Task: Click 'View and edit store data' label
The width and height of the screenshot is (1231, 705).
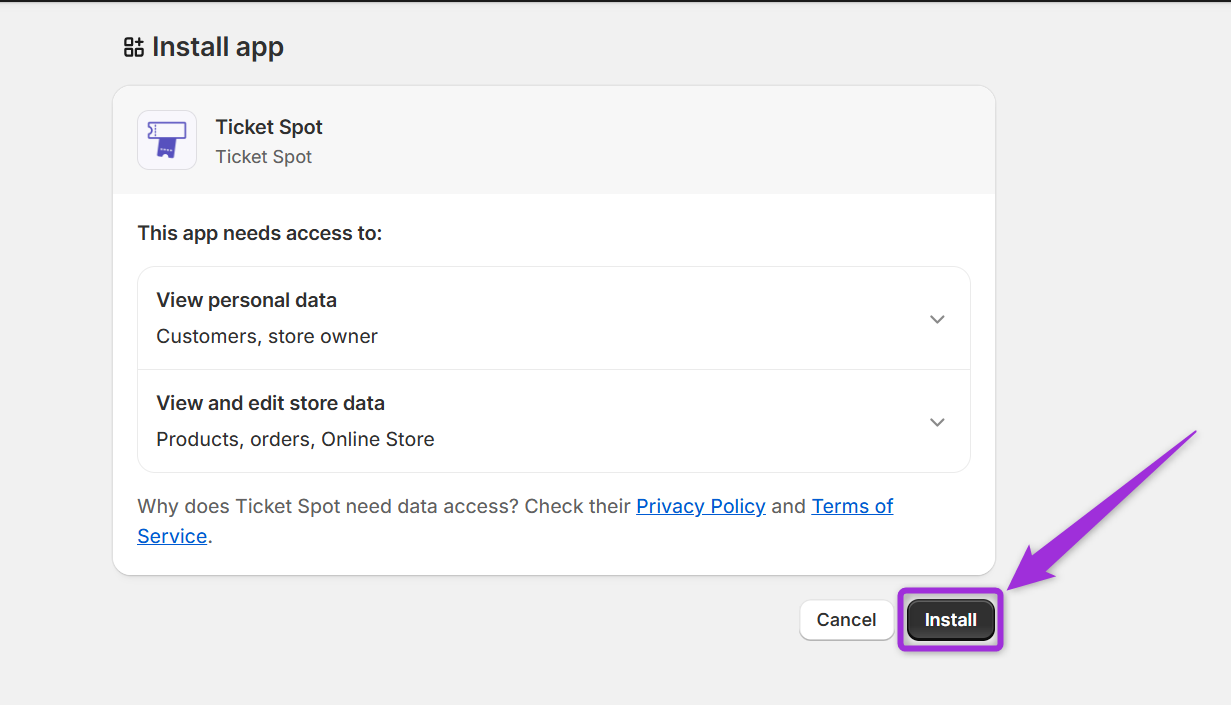Action: point(271,403)
